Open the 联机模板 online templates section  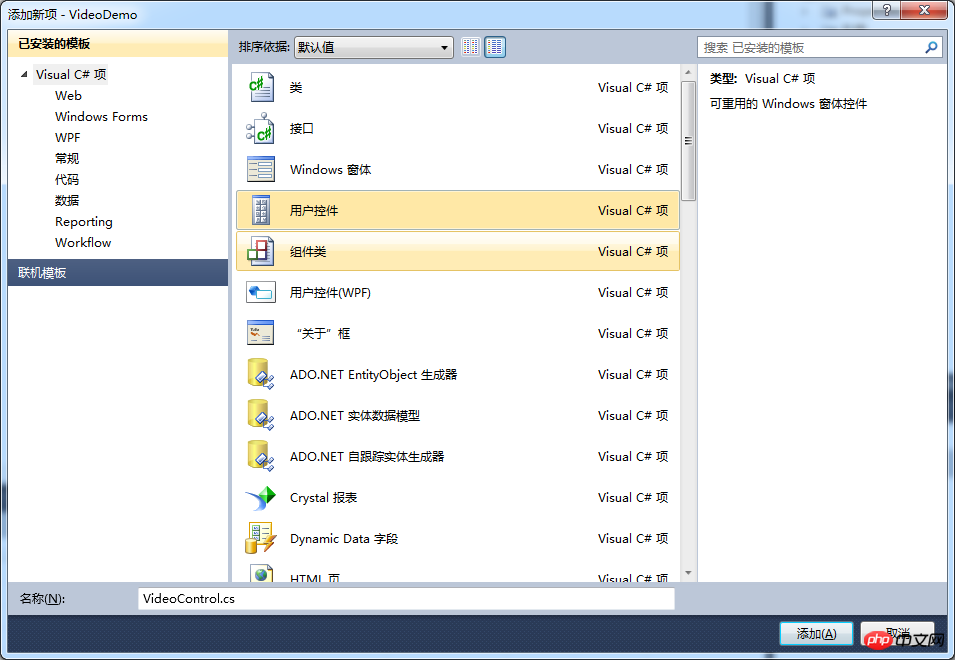[118, 273]
